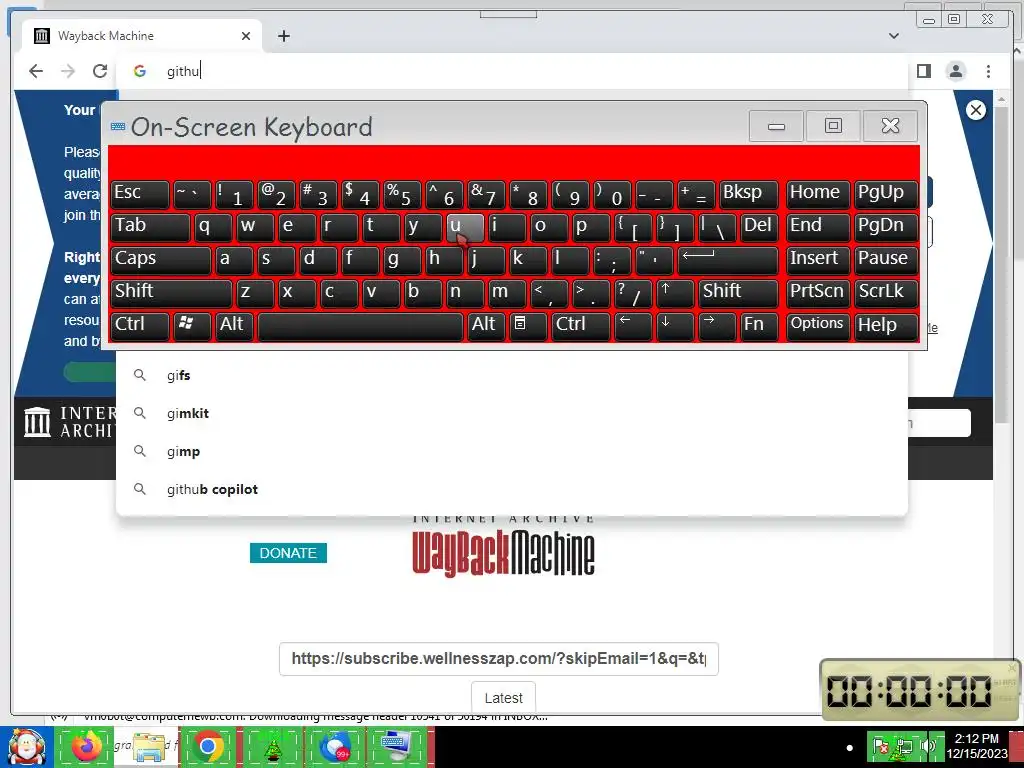
Task: Reload the page with refresh icon
Action: tap(99, 71)
